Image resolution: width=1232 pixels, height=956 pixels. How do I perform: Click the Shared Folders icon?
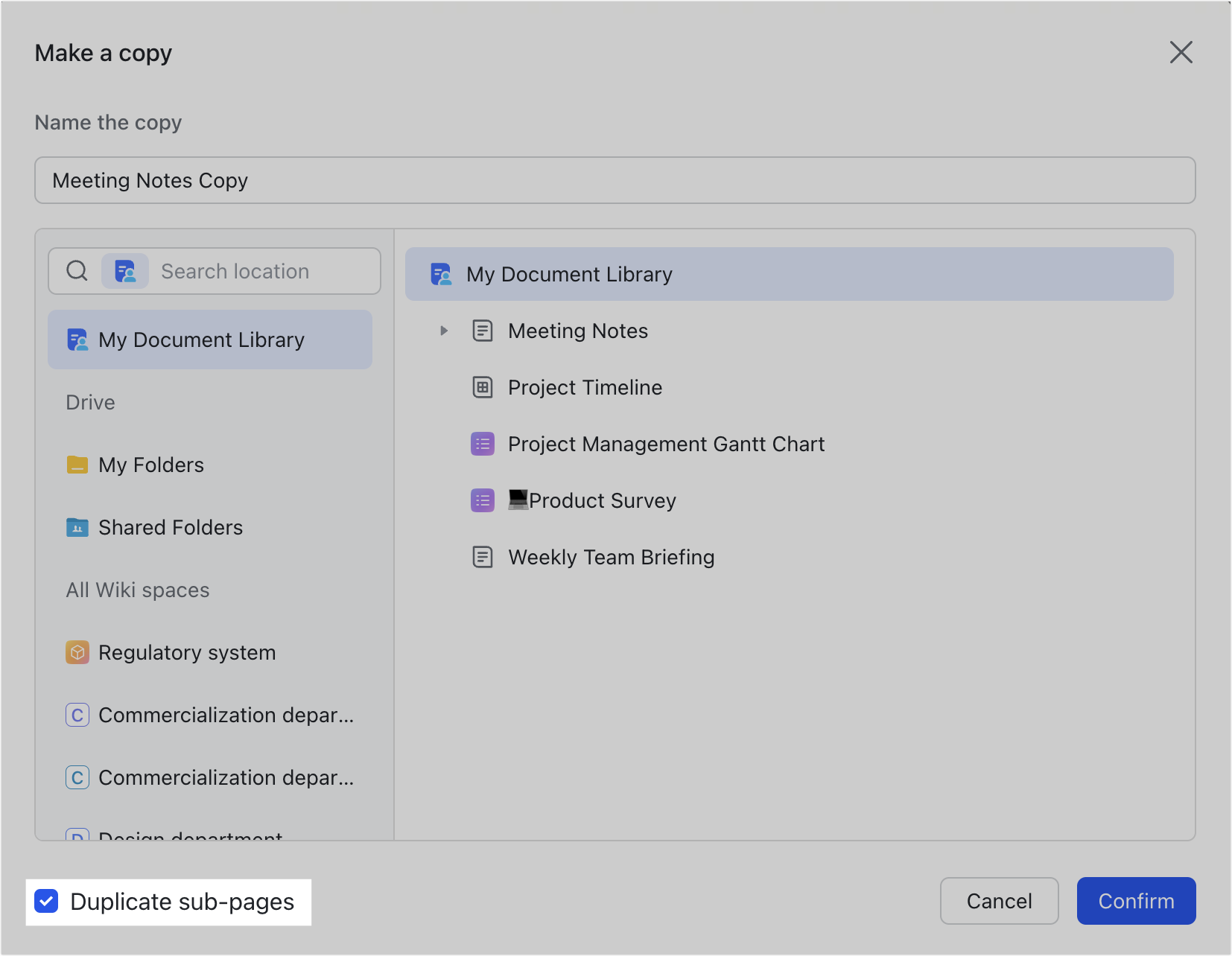click(x=77, y=527)
